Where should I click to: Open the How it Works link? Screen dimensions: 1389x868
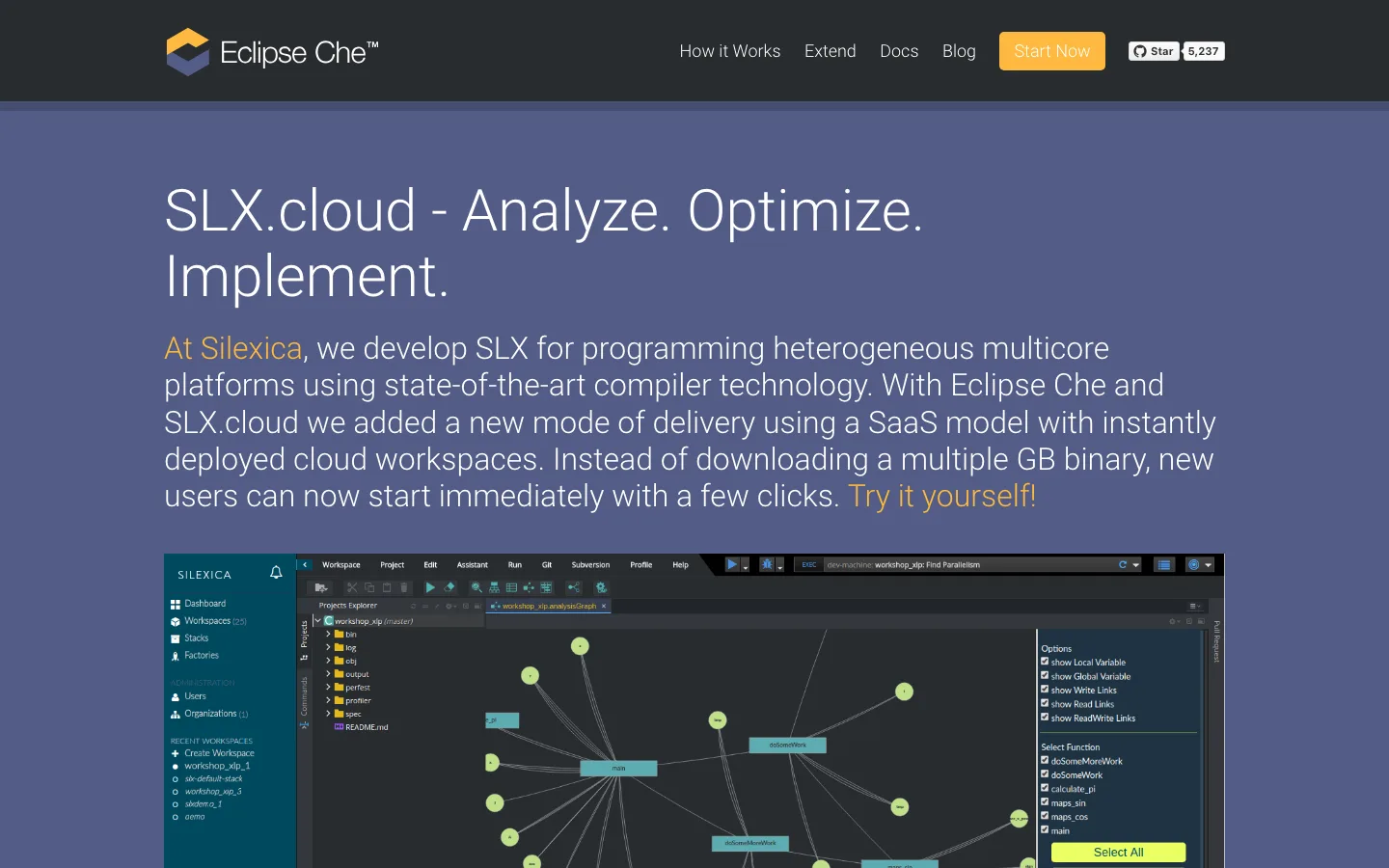(730, 51)
